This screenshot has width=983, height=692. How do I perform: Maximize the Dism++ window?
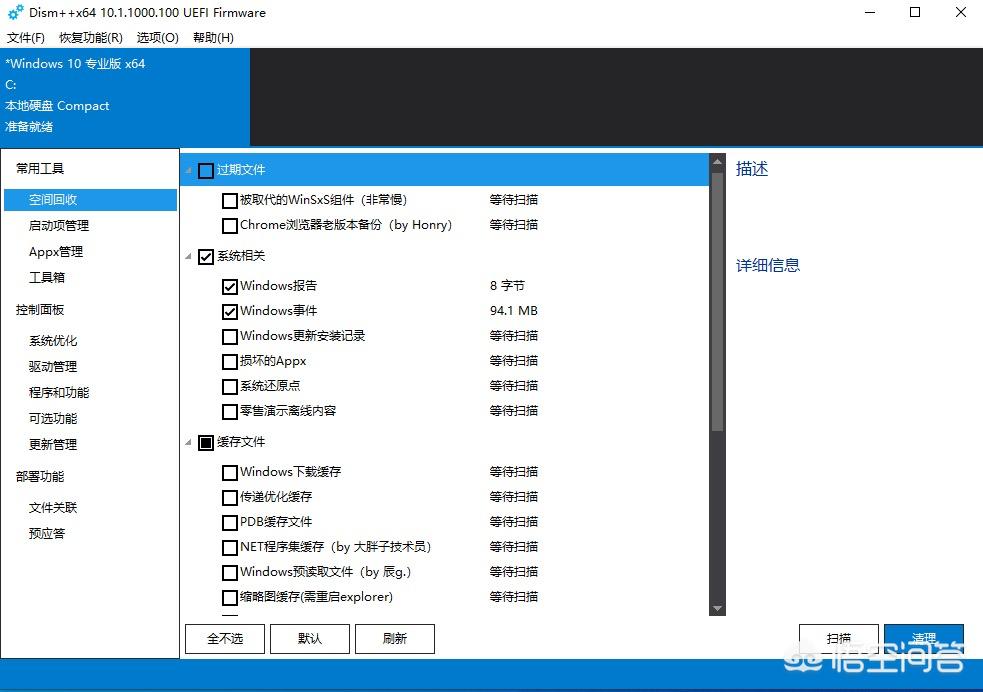tap(915, 12)
